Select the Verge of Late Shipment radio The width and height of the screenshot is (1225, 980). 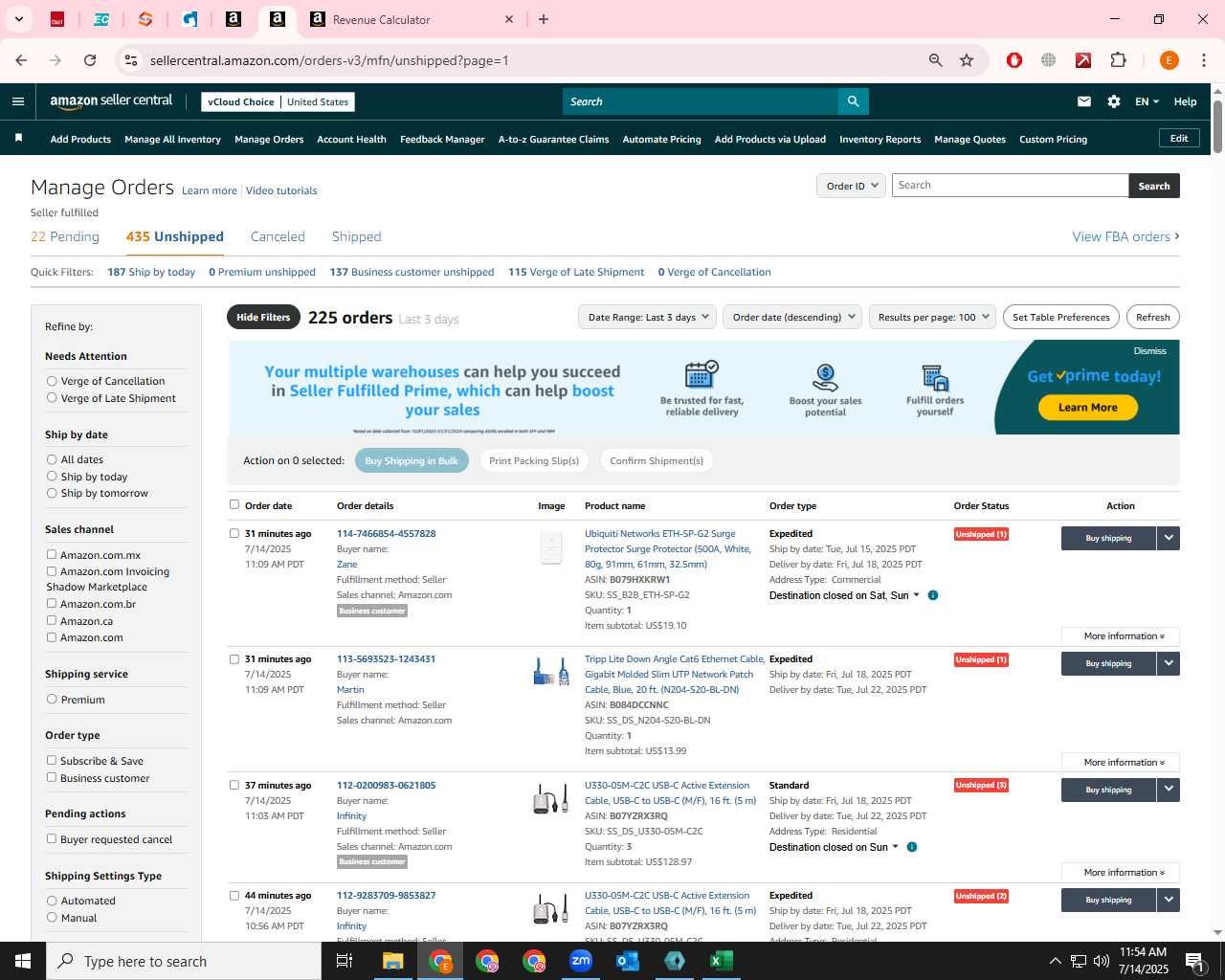pos(52,397)
